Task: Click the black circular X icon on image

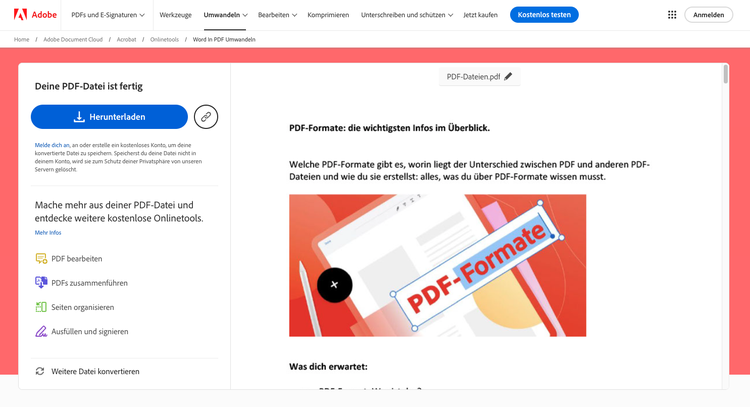Action: [334, 285]
